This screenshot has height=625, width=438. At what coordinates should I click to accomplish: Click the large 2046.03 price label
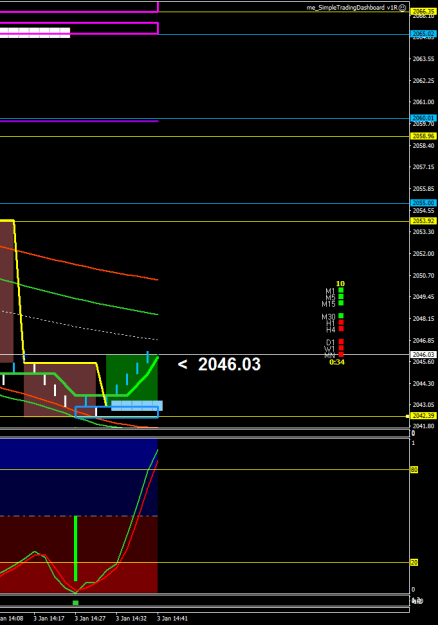(x=229, y=364)
